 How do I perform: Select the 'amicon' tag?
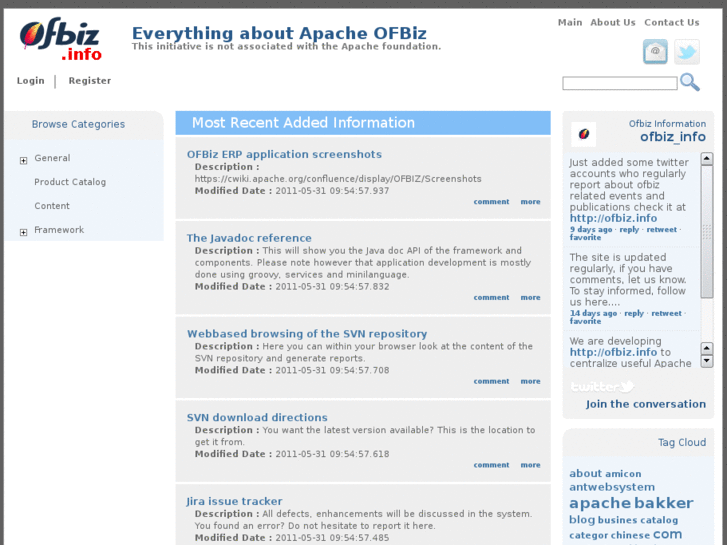(x=623, y=474)
